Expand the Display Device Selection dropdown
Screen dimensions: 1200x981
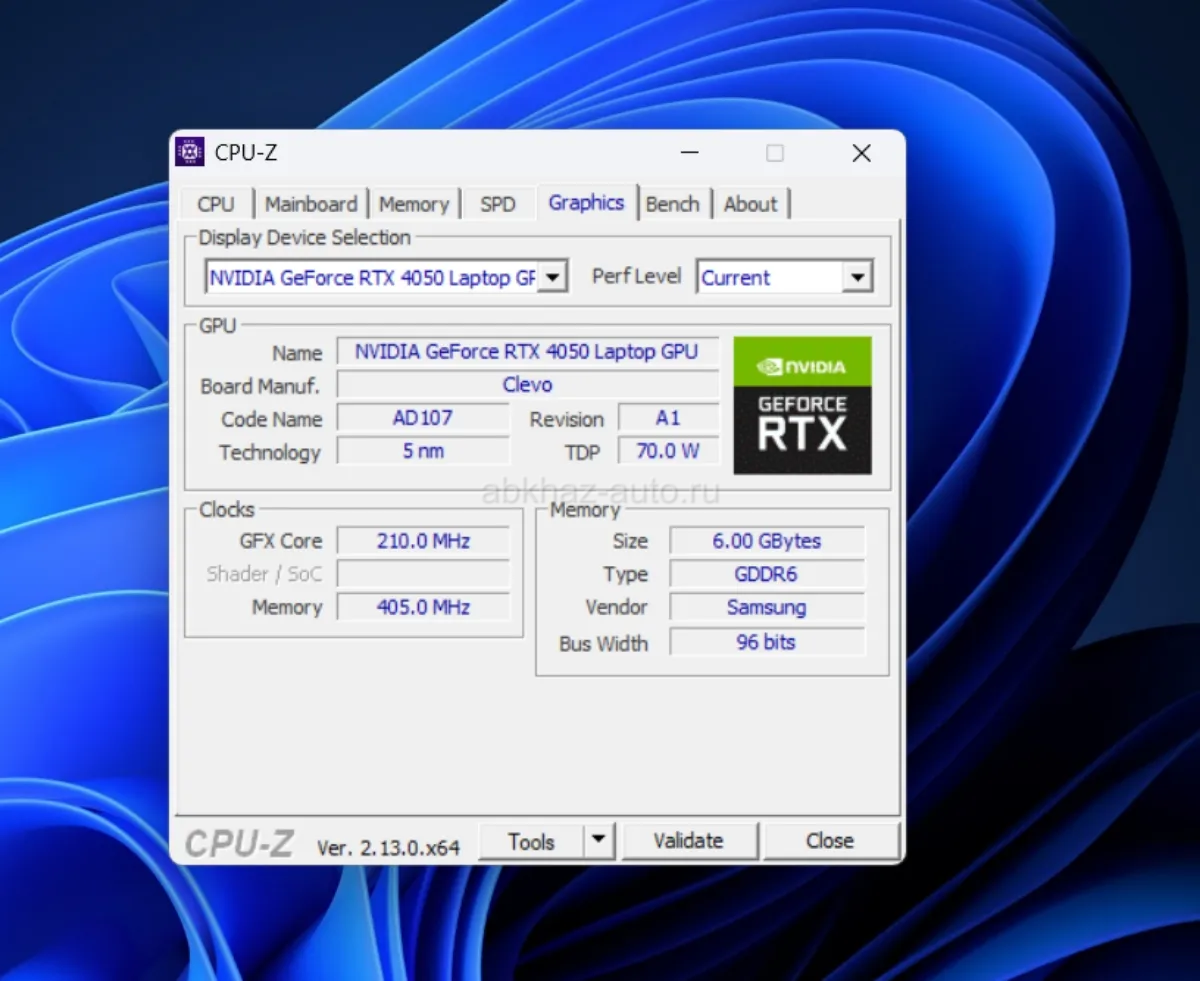pyautogui.click(x=553, y=277)
